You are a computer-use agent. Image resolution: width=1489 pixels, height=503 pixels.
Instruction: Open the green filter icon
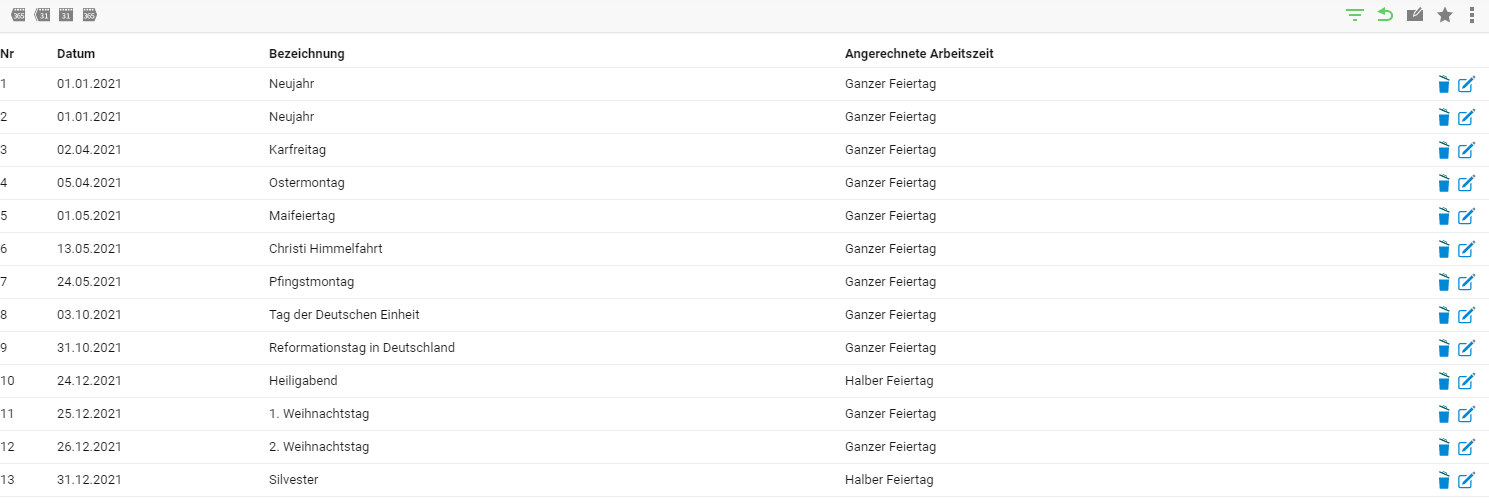[x=1355, y=15]
